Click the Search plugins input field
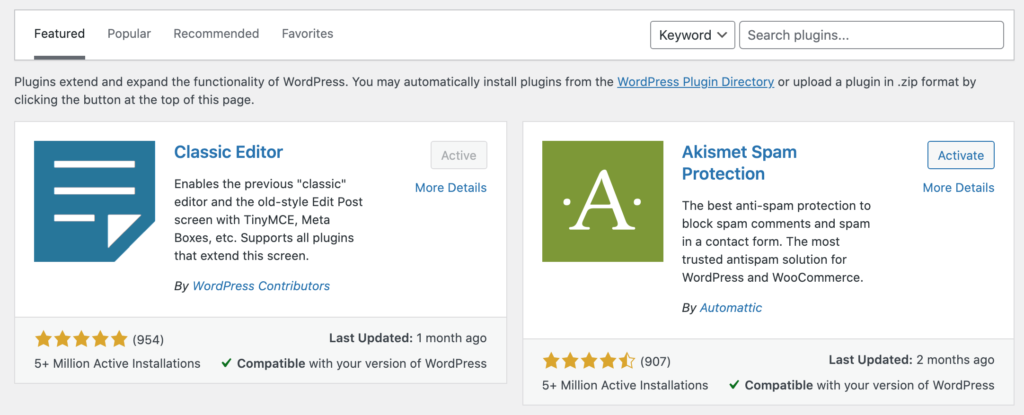Viewport: 1024px width, 415px height. pyautogui.click(x=871, y=35)
